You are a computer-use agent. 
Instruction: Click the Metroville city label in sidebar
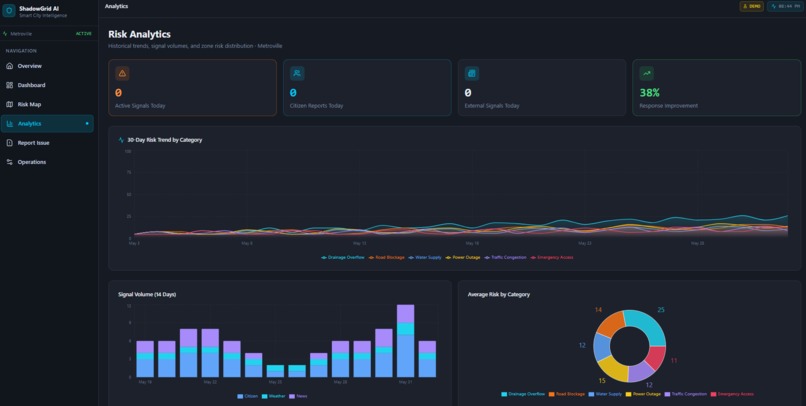[21, 34]
